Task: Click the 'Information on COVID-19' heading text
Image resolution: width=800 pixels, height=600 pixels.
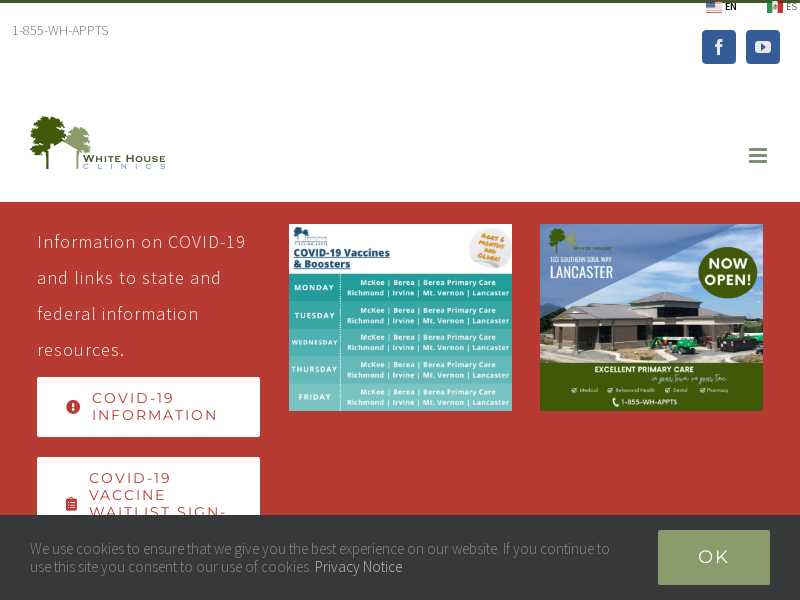Action: click(141, 295)
